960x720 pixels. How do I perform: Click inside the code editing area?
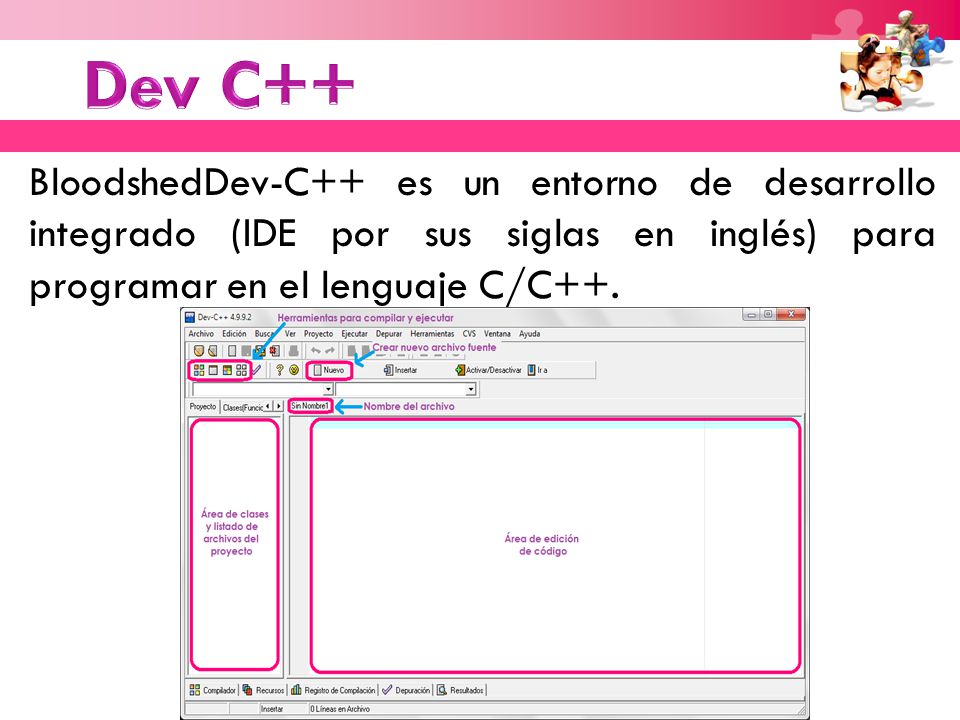pos(555,545)
